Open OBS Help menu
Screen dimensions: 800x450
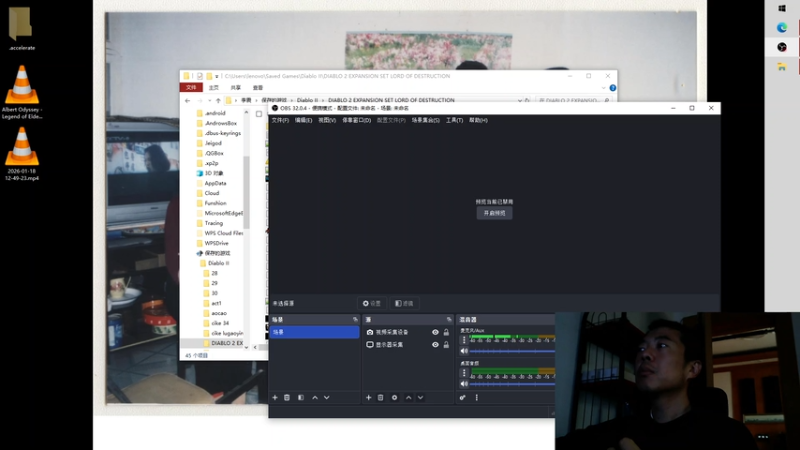click(478, 120)
